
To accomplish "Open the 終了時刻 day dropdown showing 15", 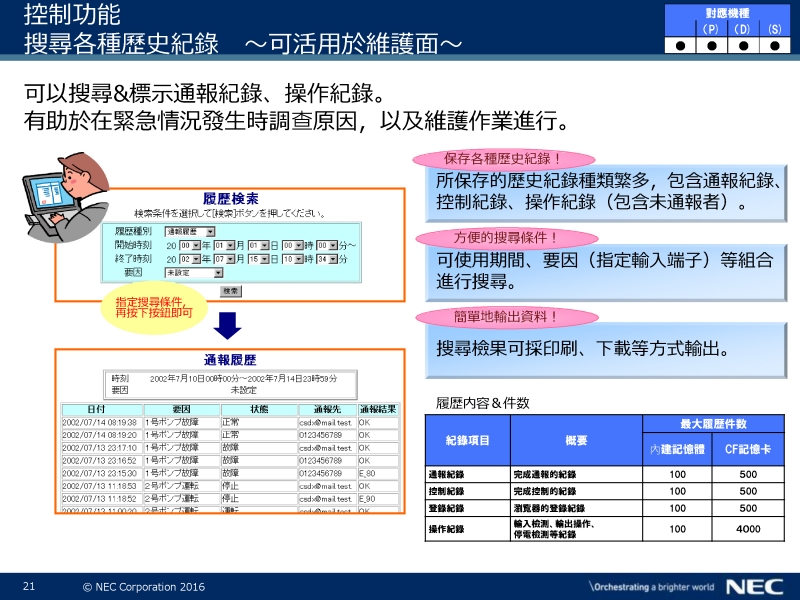I will (259, 259).
